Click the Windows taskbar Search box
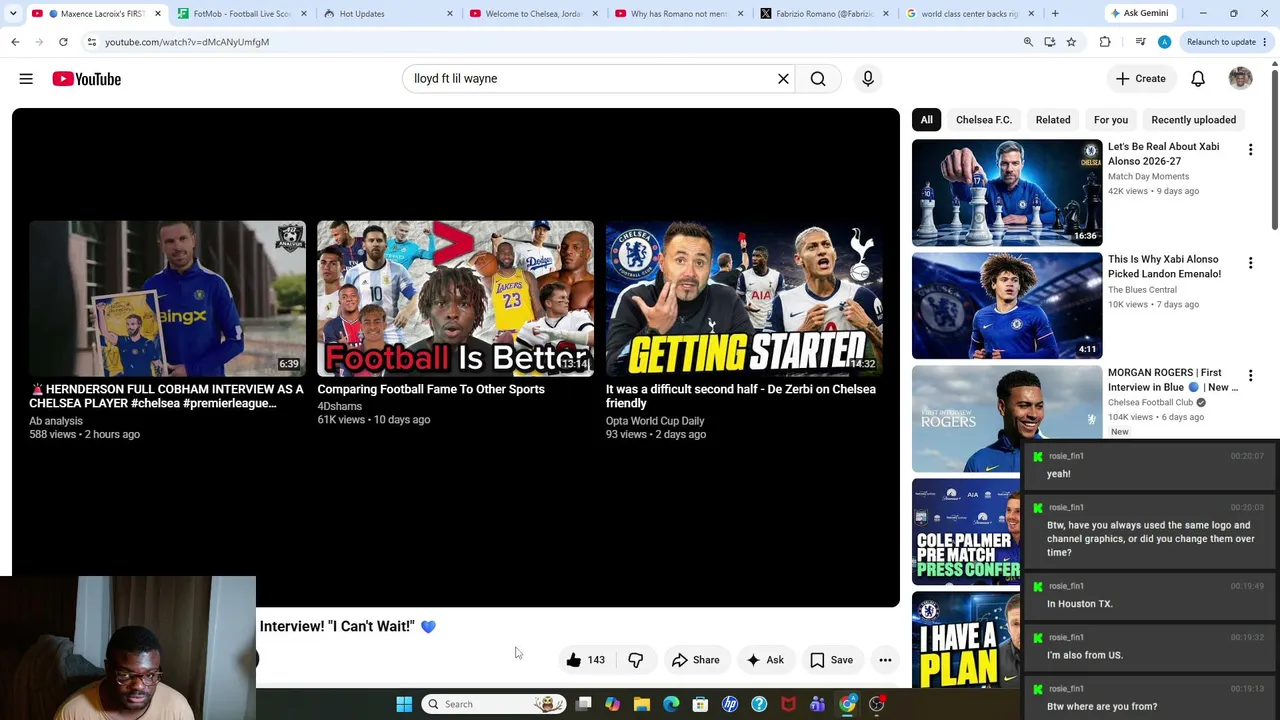The height and width of the screenshot is (720, 1280). coord(494,704)
